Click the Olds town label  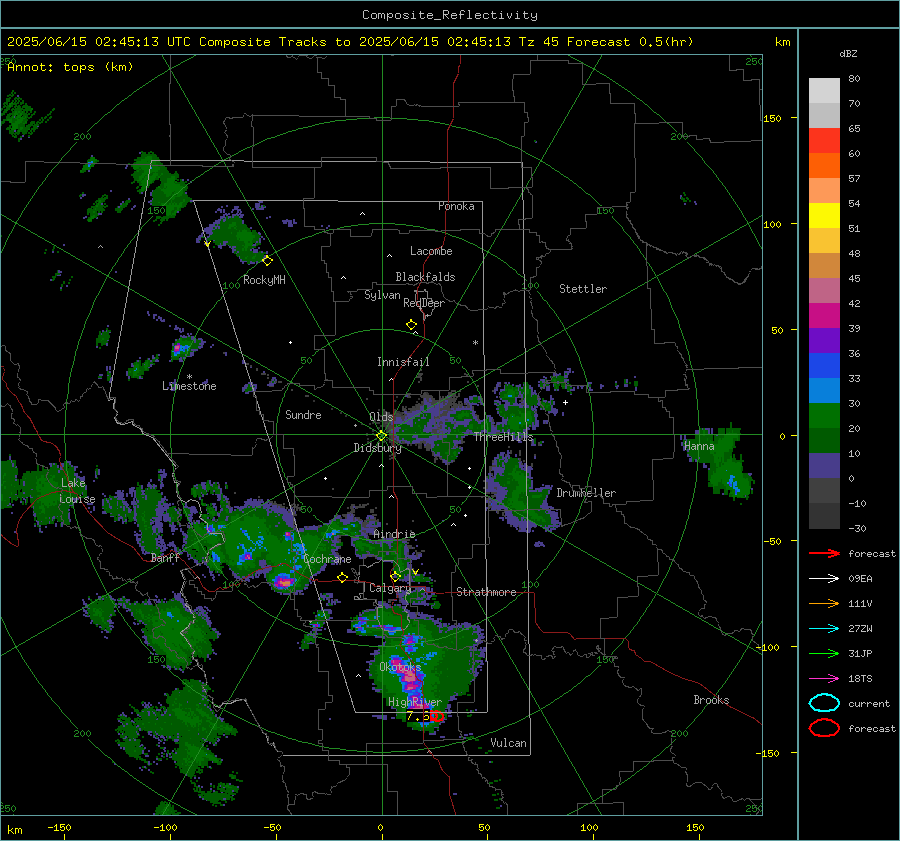tap(381, 417)
